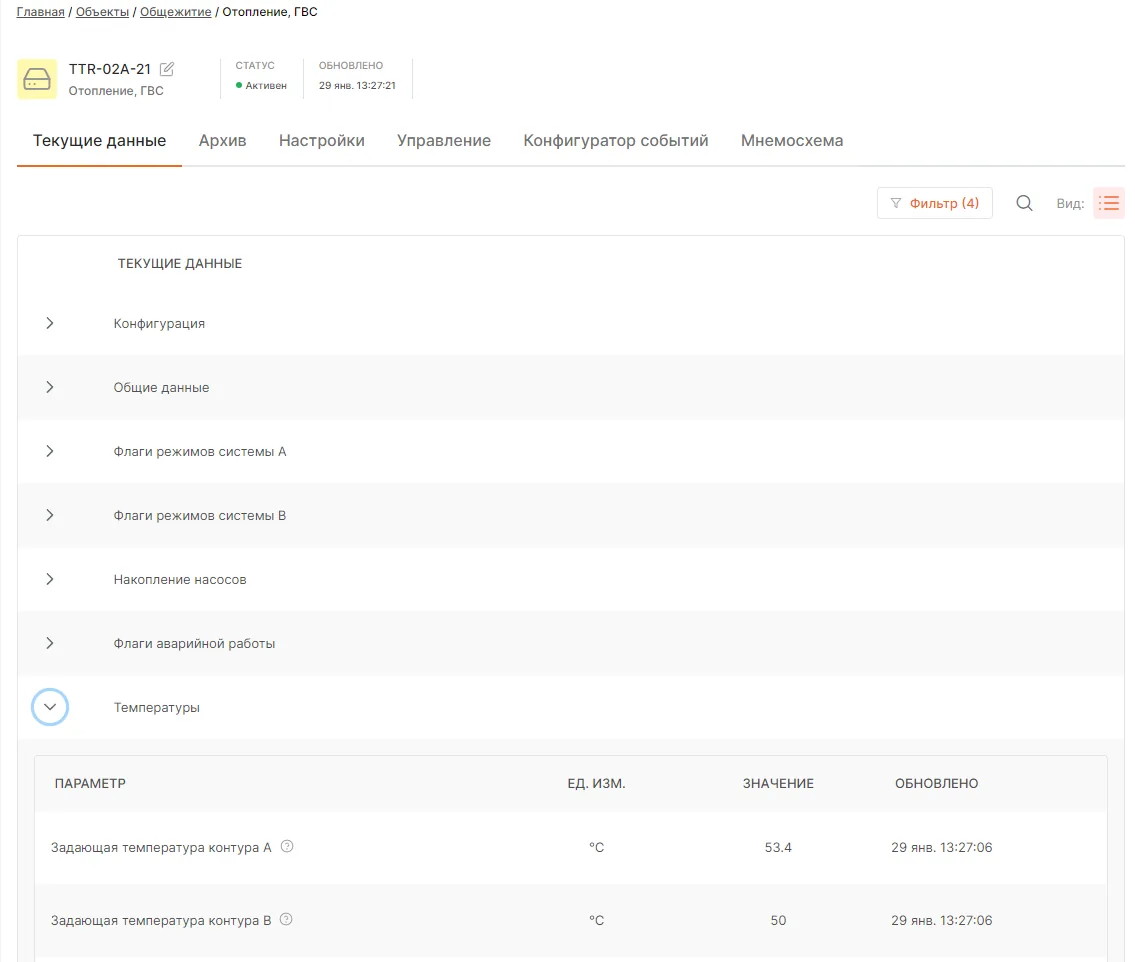This screenshot has height=962, width=1135.
Task: Expand Флаги режимов системы A
Action: 50,451
